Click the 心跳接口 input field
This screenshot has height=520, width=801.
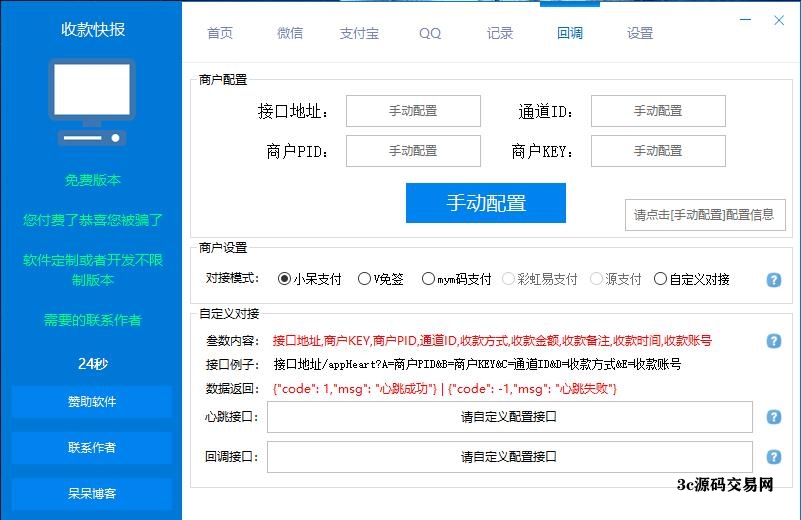[x=510, y=417]
